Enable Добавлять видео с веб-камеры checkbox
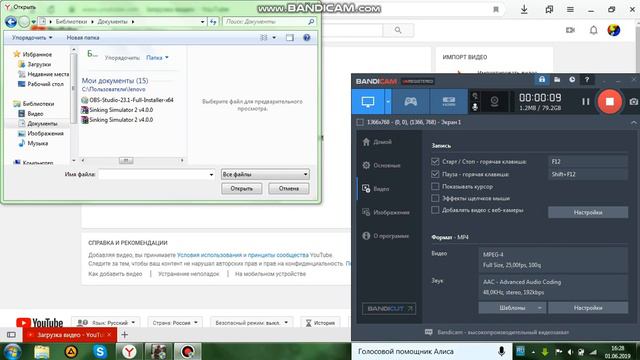This screenshot has height=360, width=640. tap(435, 210)
